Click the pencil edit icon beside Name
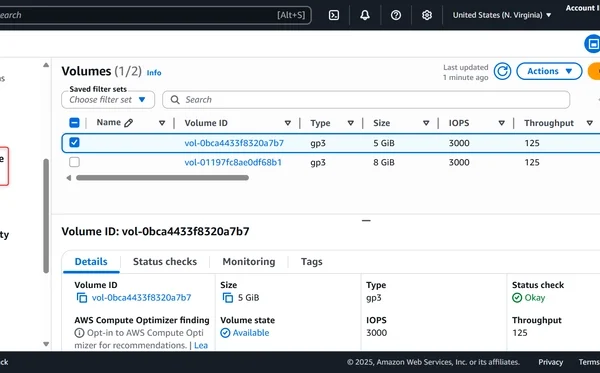The width and height of the screenshot is (600, 373). tap(129, 123)
